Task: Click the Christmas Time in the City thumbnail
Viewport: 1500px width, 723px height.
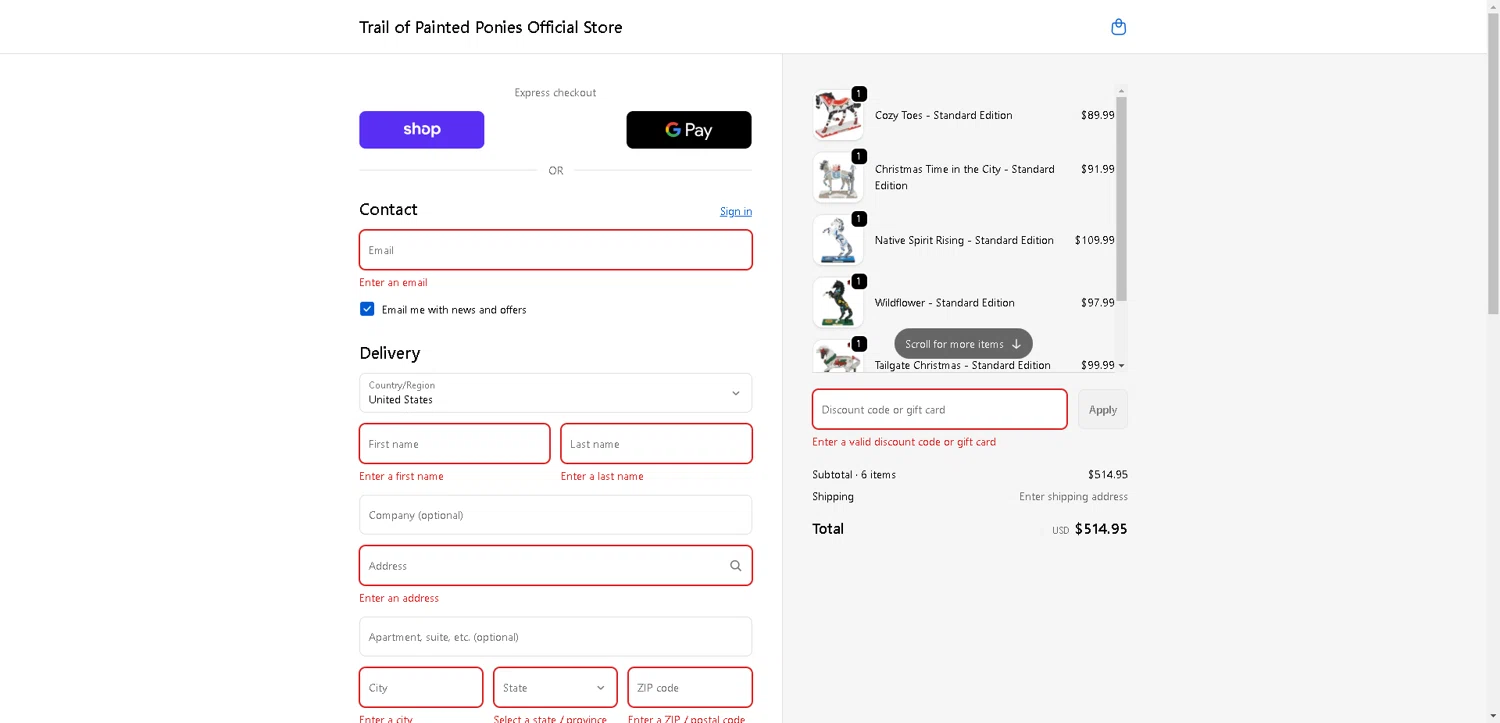Action: (x=838, y=177)
